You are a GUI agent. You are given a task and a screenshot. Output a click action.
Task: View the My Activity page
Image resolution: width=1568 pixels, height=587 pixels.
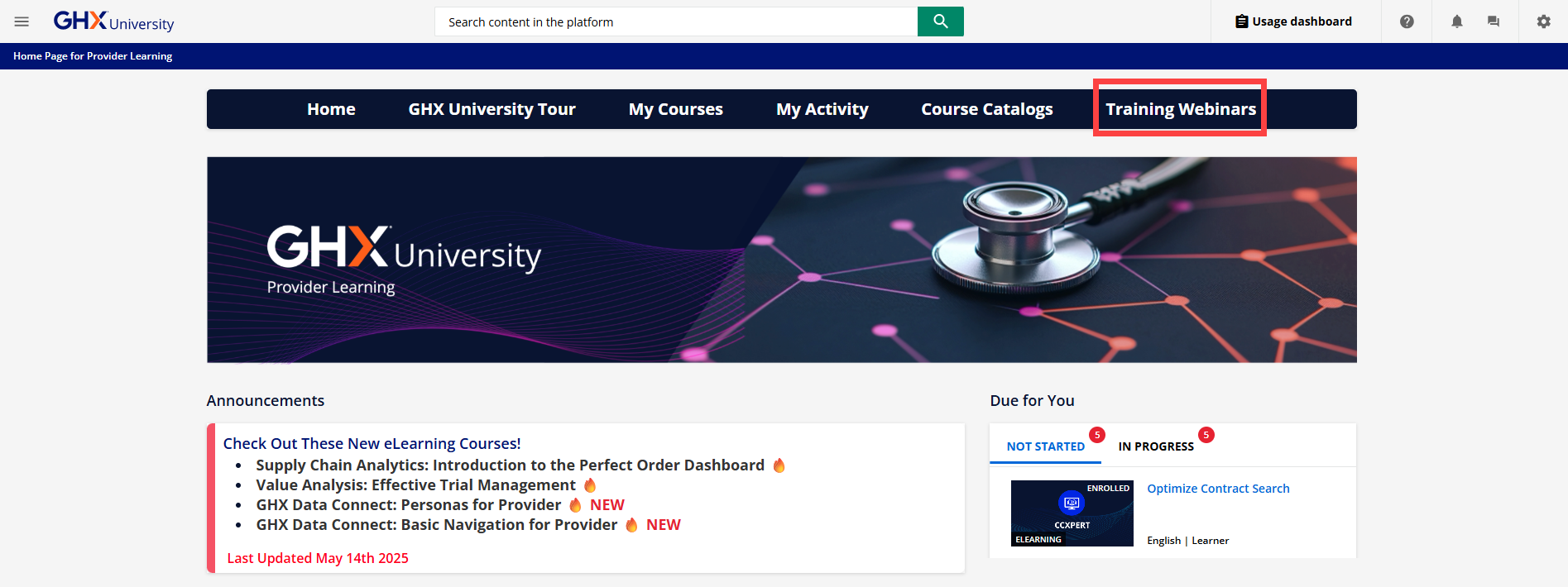(822, 109)
